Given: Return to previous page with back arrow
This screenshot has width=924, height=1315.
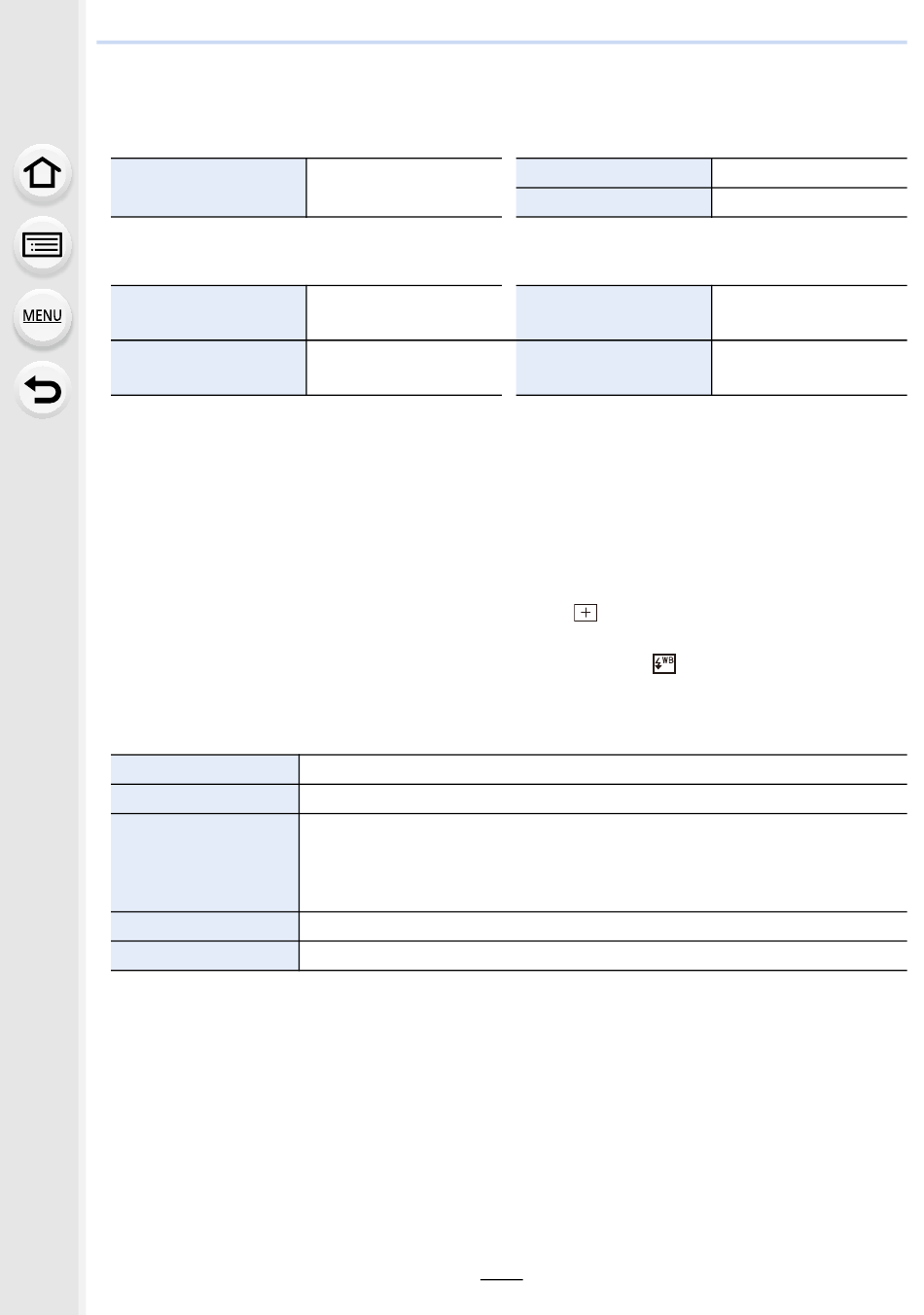Looking at the screenshot, I should tap(42, 389).
